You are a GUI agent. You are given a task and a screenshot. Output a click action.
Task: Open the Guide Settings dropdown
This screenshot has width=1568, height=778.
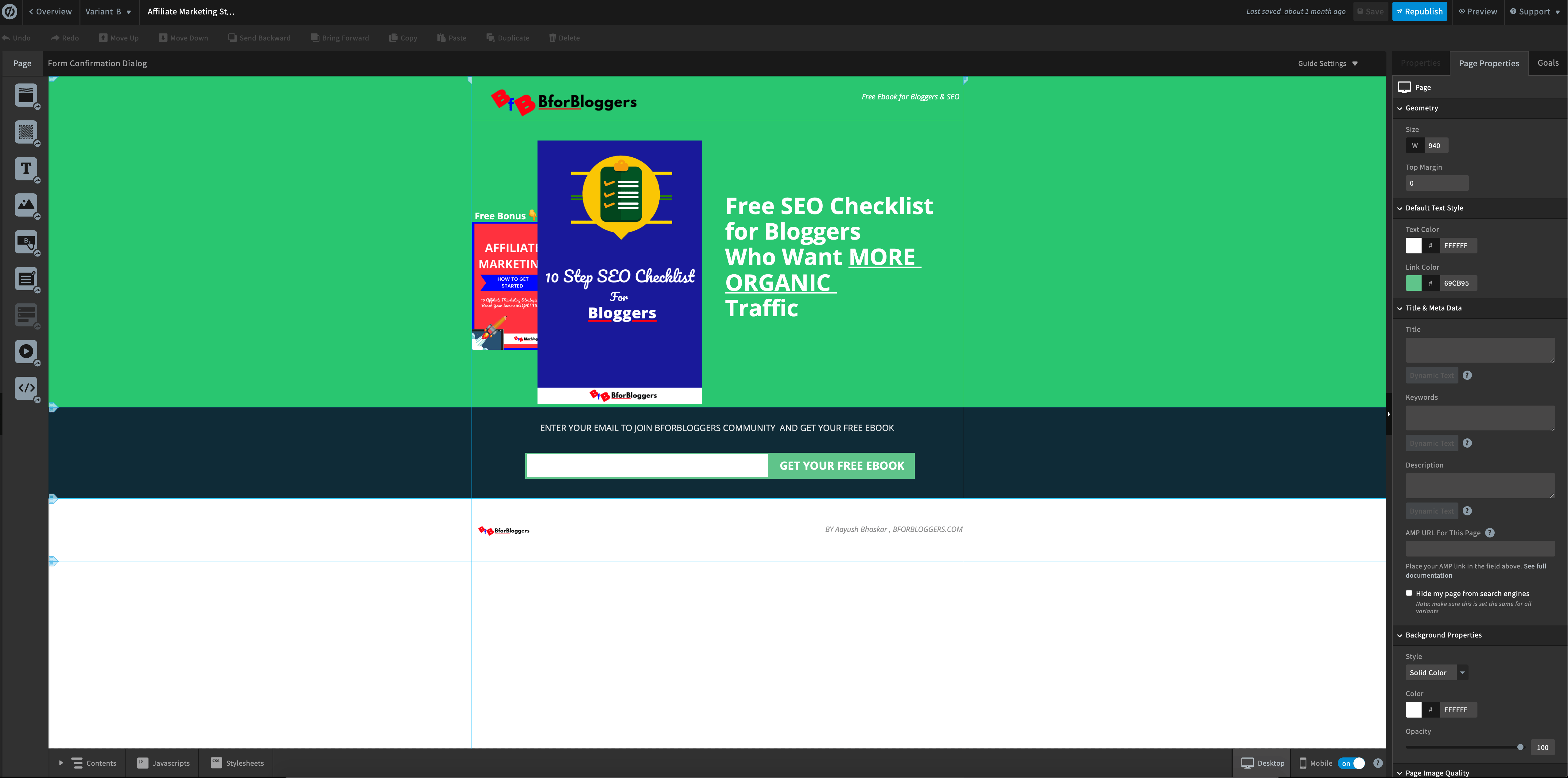(x=1328, y=63)
